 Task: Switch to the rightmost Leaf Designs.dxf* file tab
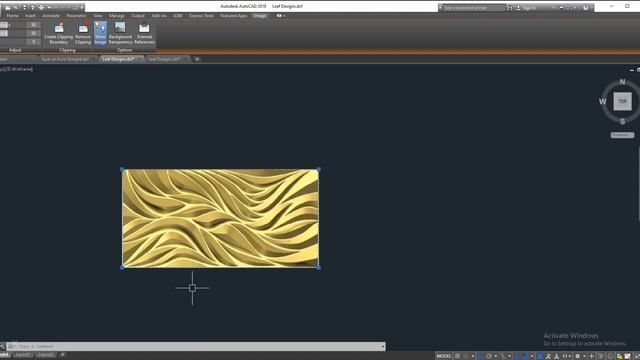[x=167, y=59]
